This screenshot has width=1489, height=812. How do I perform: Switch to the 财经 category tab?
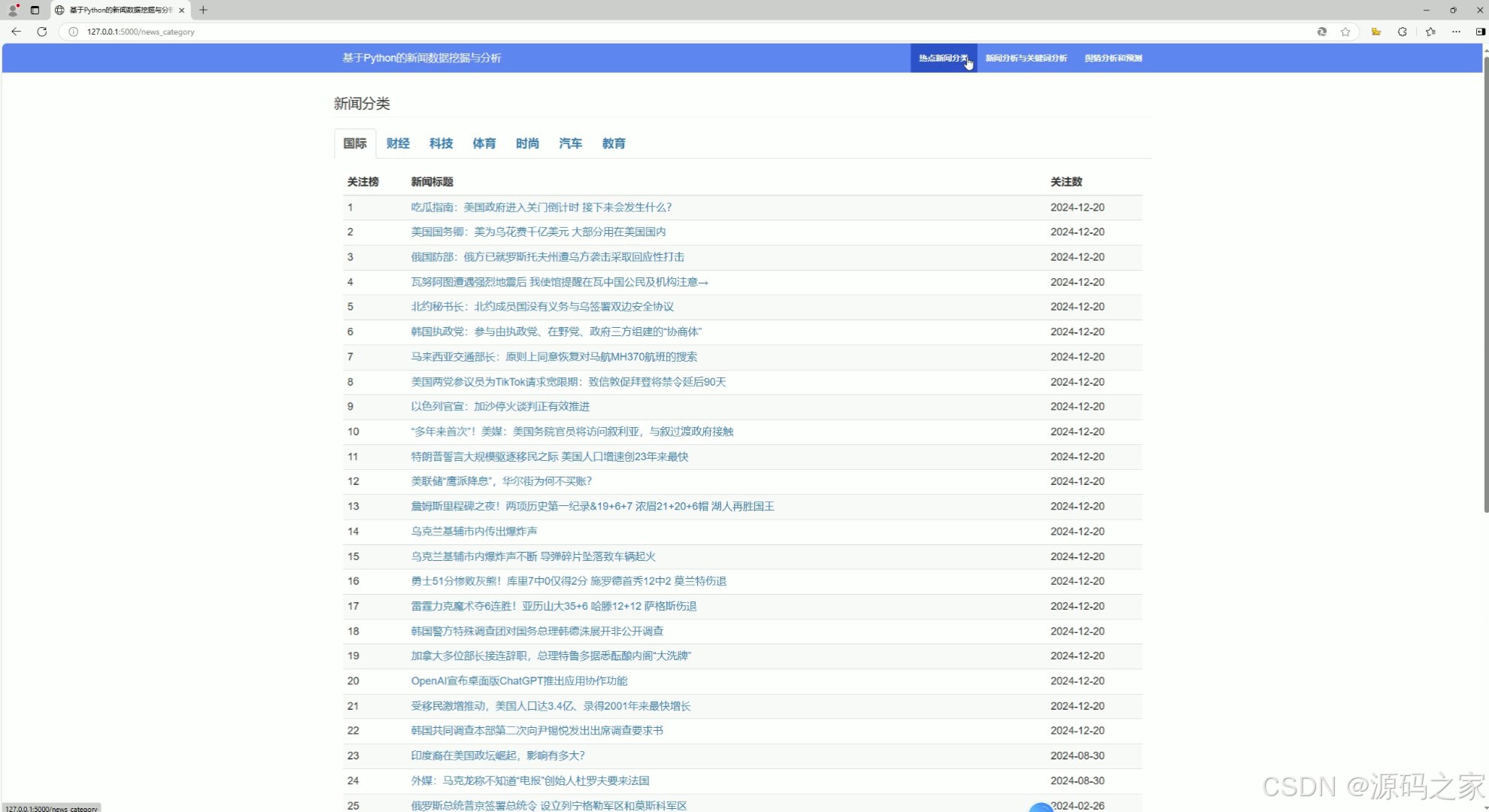(x=398, y=143)
